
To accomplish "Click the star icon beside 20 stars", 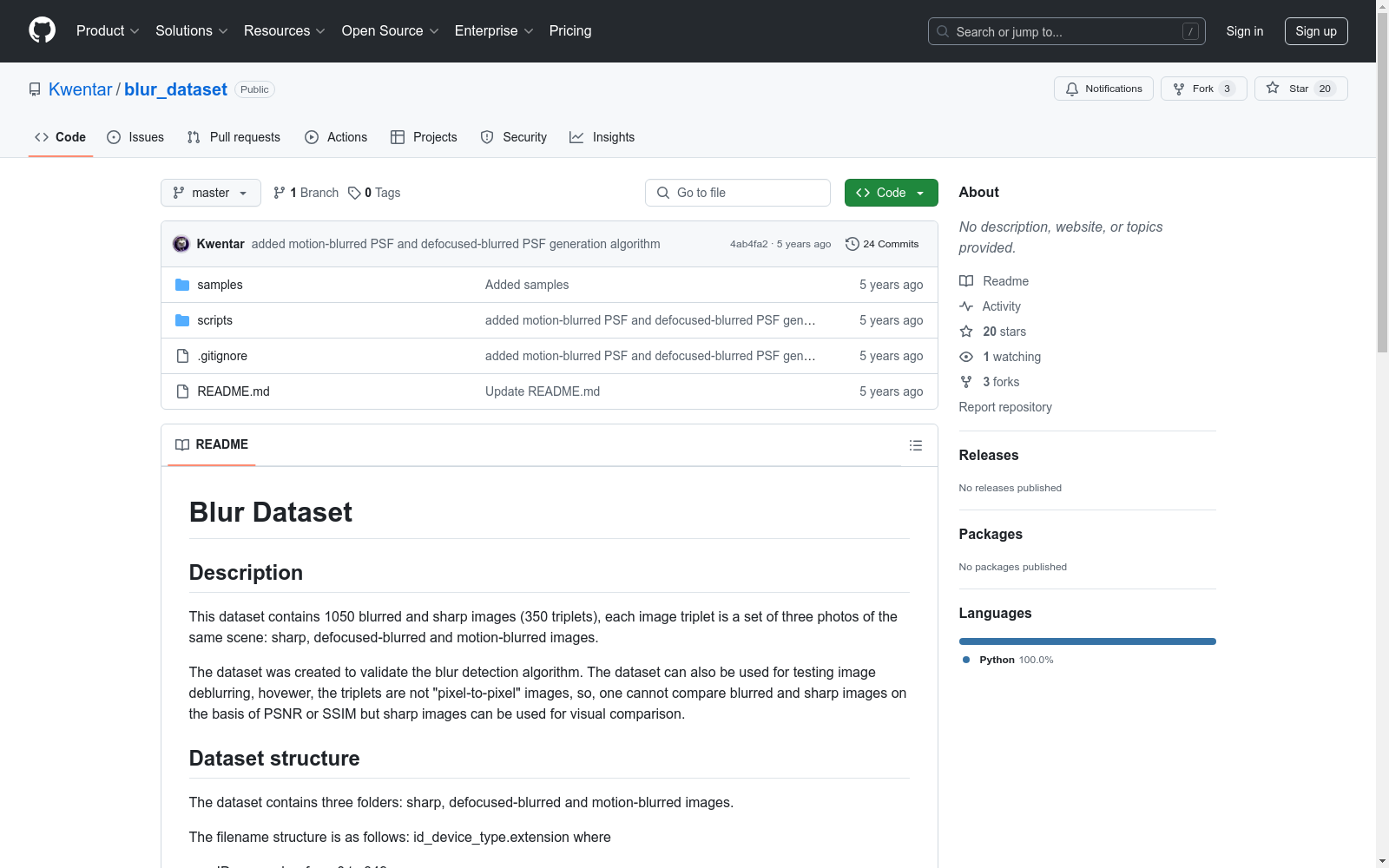I will (966, 332).
